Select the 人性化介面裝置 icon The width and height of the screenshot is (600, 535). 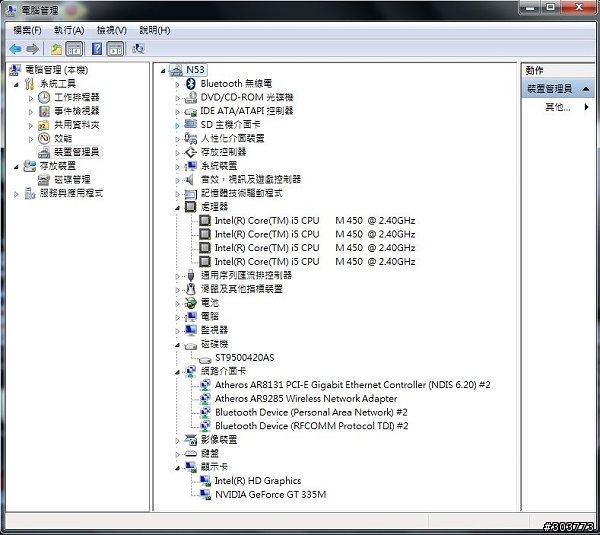[x=191, y=138]
